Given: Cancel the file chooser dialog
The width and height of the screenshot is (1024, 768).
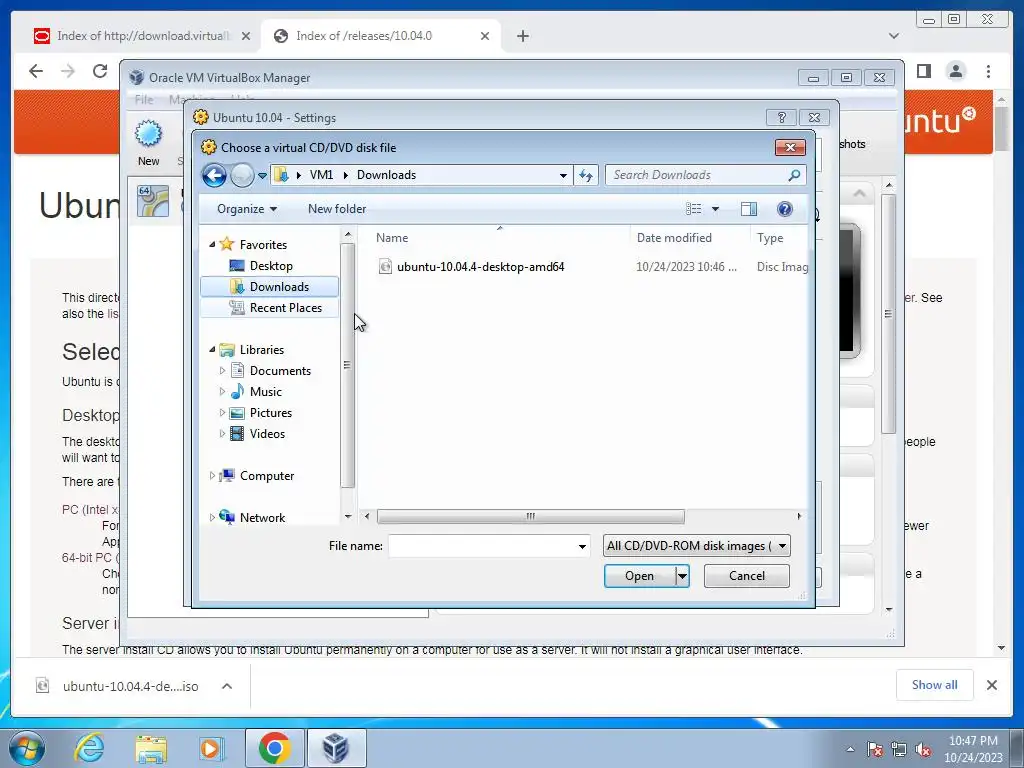Looking at the screenshot, I should click(x=746, y=576).
